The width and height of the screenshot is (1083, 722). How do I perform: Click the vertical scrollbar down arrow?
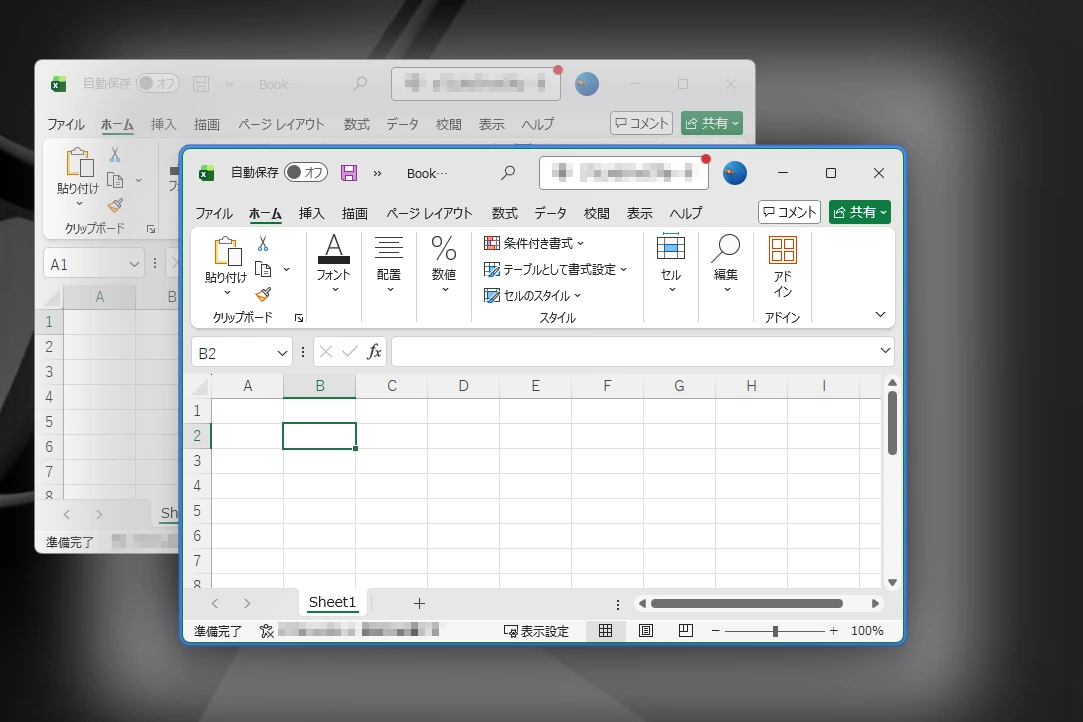pyautogui.click(x=892, y=582)
